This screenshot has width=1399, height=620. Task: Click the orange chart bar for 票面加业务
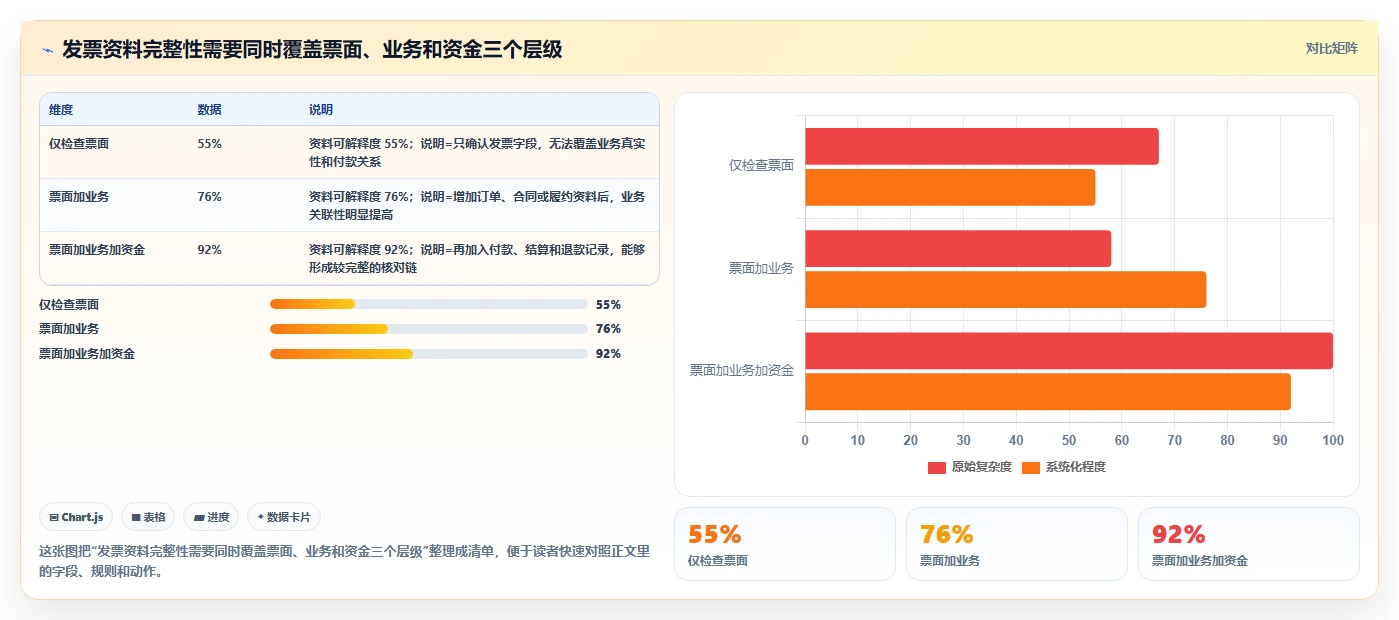tap(1005, 289)
